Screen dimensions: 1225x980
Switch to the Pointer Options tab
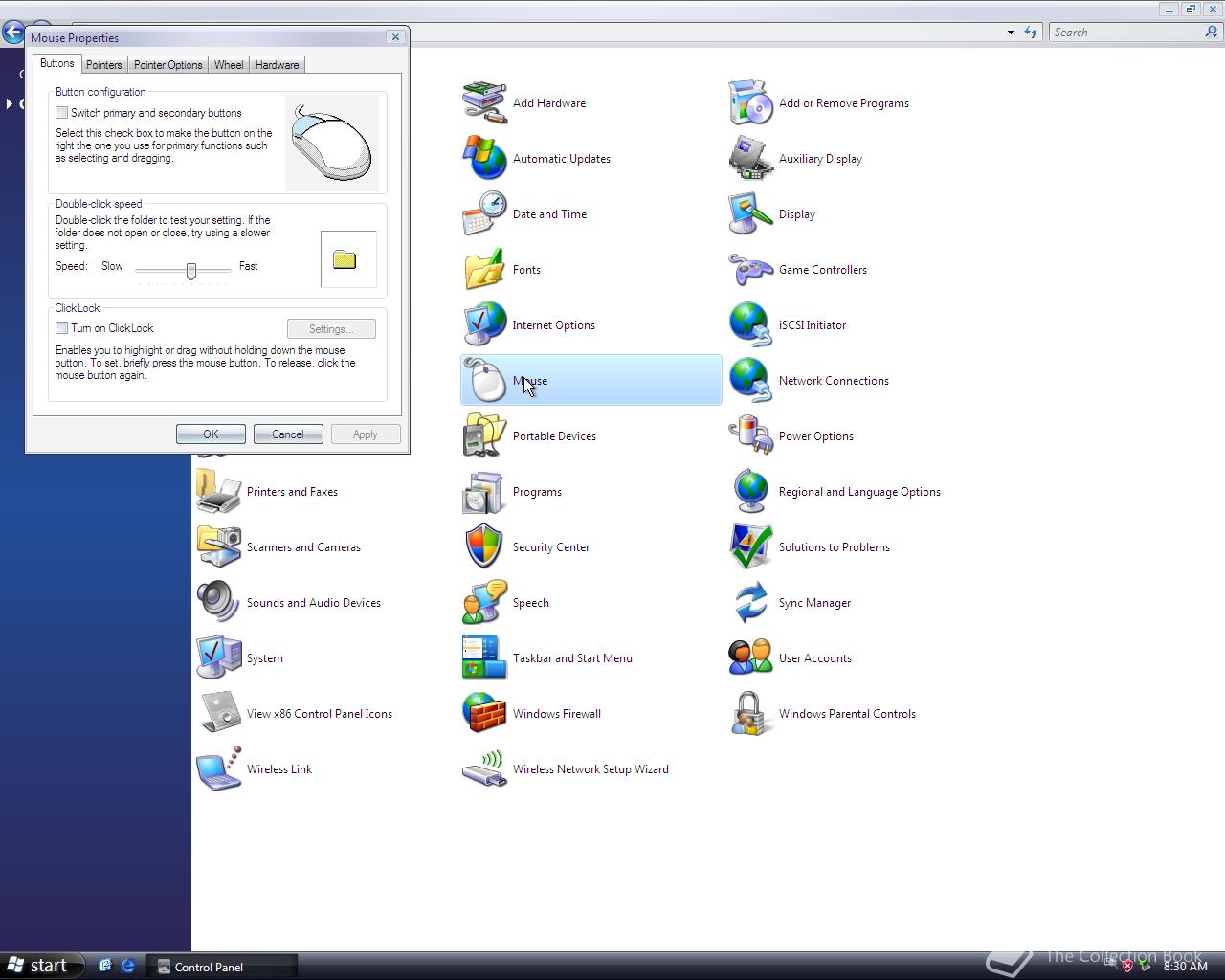click(x=167, y=65)
